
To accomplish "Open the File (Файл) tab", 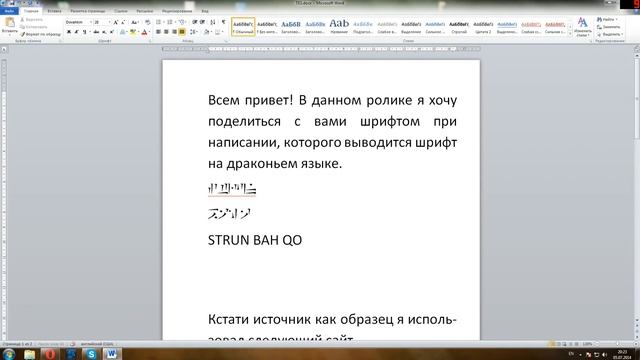I will (x=9, y=11).
